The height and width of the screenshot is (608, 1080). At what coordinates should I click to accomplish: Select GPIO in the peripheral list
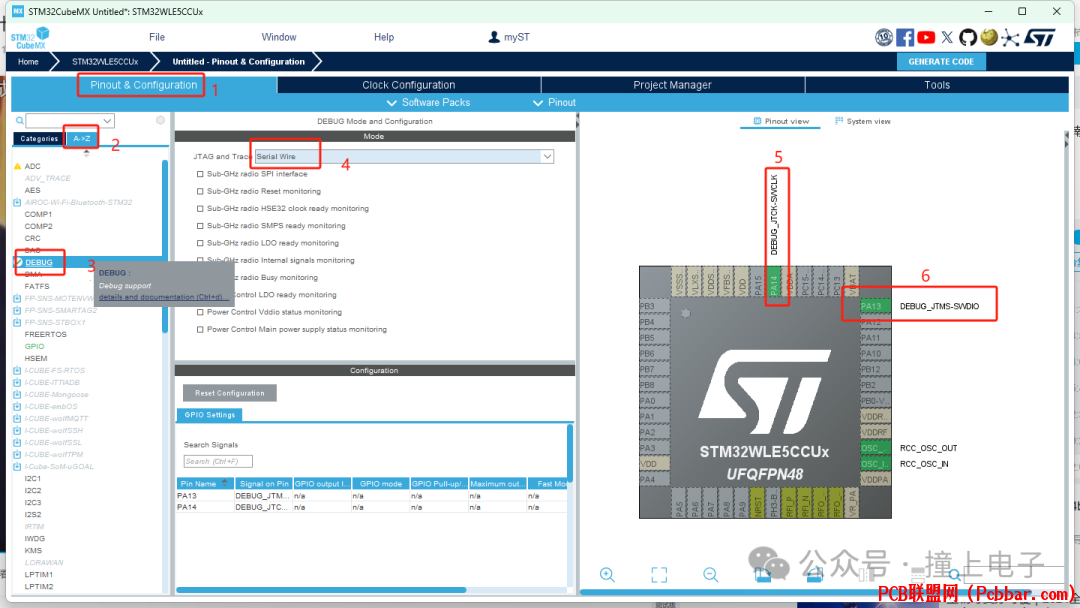(x=34, y=346)
